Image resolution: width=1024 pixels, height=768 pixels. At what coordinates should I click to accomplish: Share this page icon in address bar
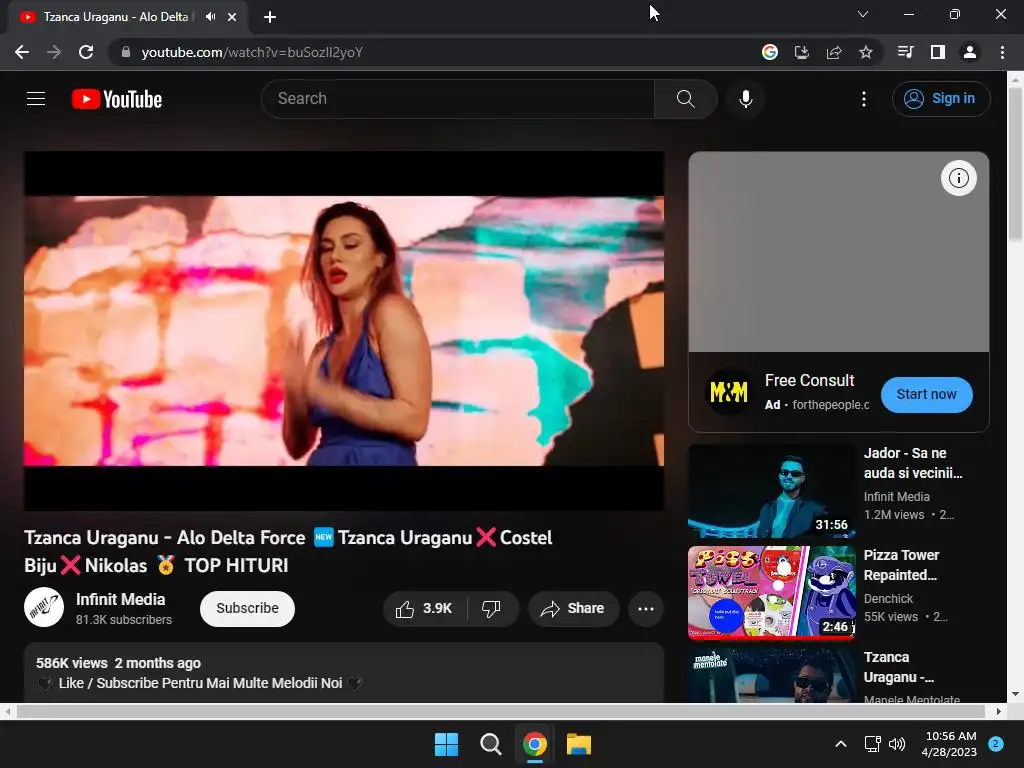click(x=834, y=52)
